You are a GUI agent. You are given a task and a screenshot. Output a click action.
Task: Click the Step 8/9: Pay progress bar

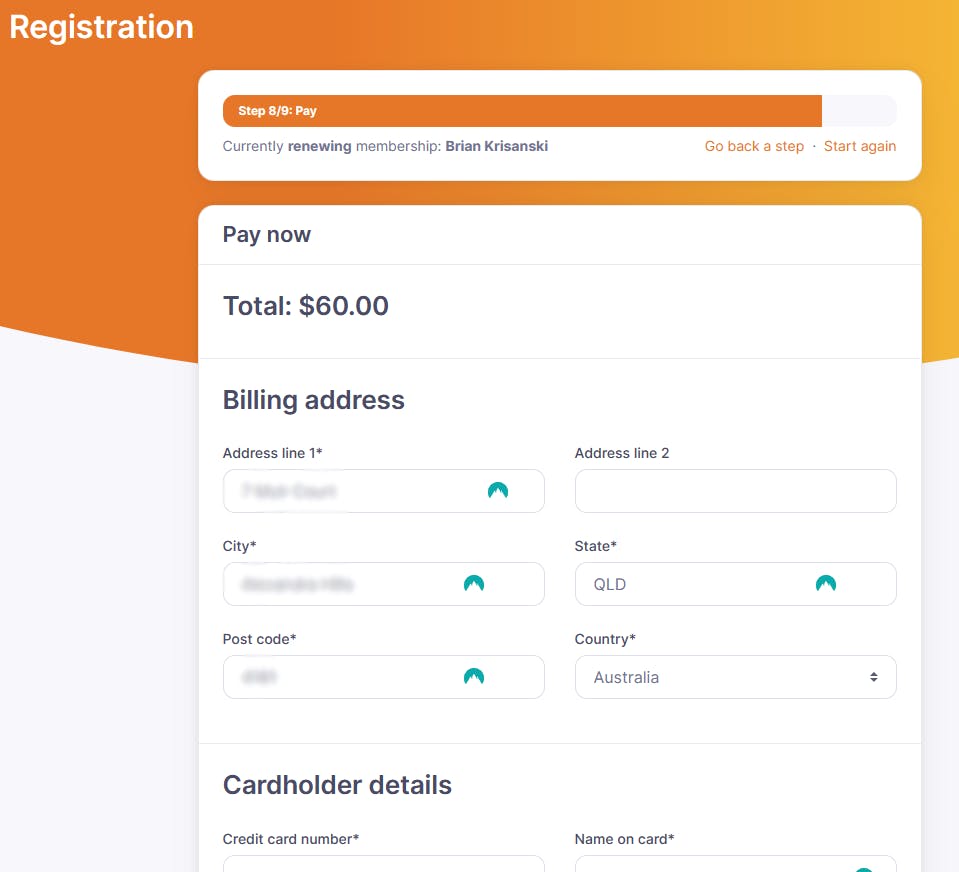[x=522, y=111]
